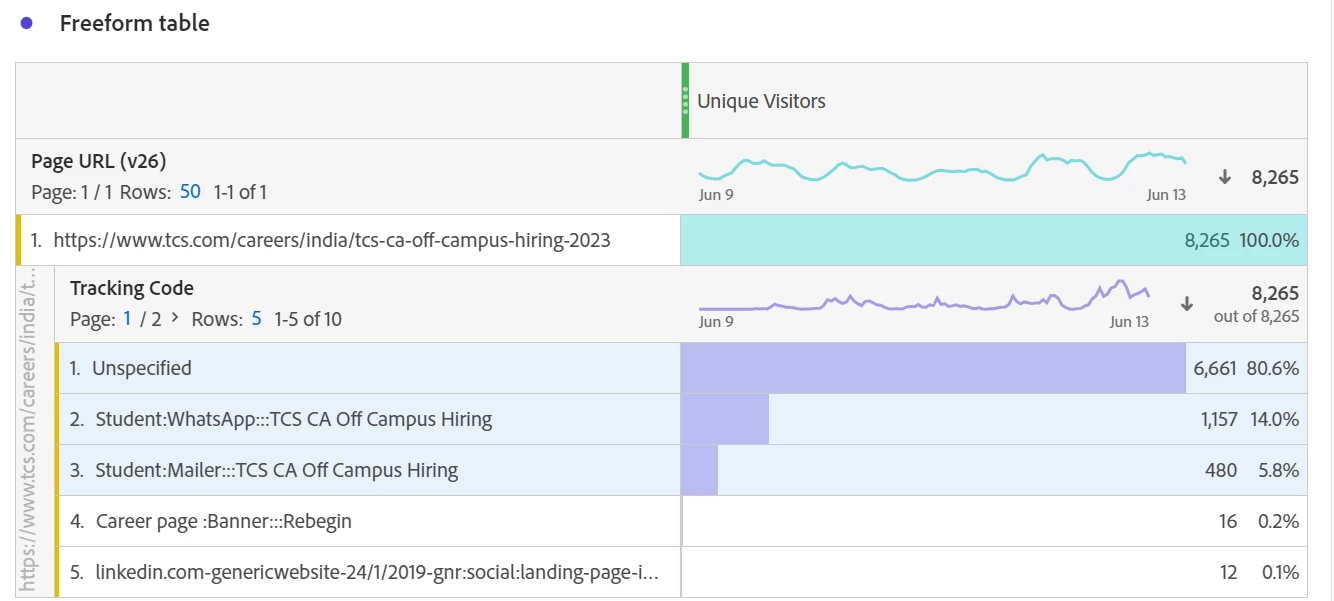Change Page URL rows count 50
This screenshot has height=601, width=1334.
(190, 191)
